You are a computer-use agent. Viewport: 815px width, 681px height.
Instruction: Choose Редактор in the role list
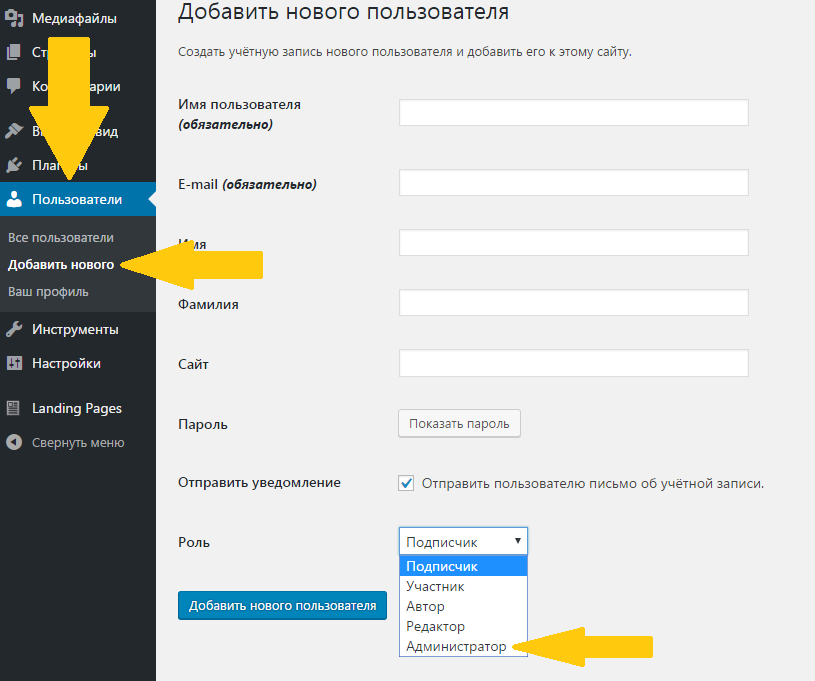pos(435,626)
